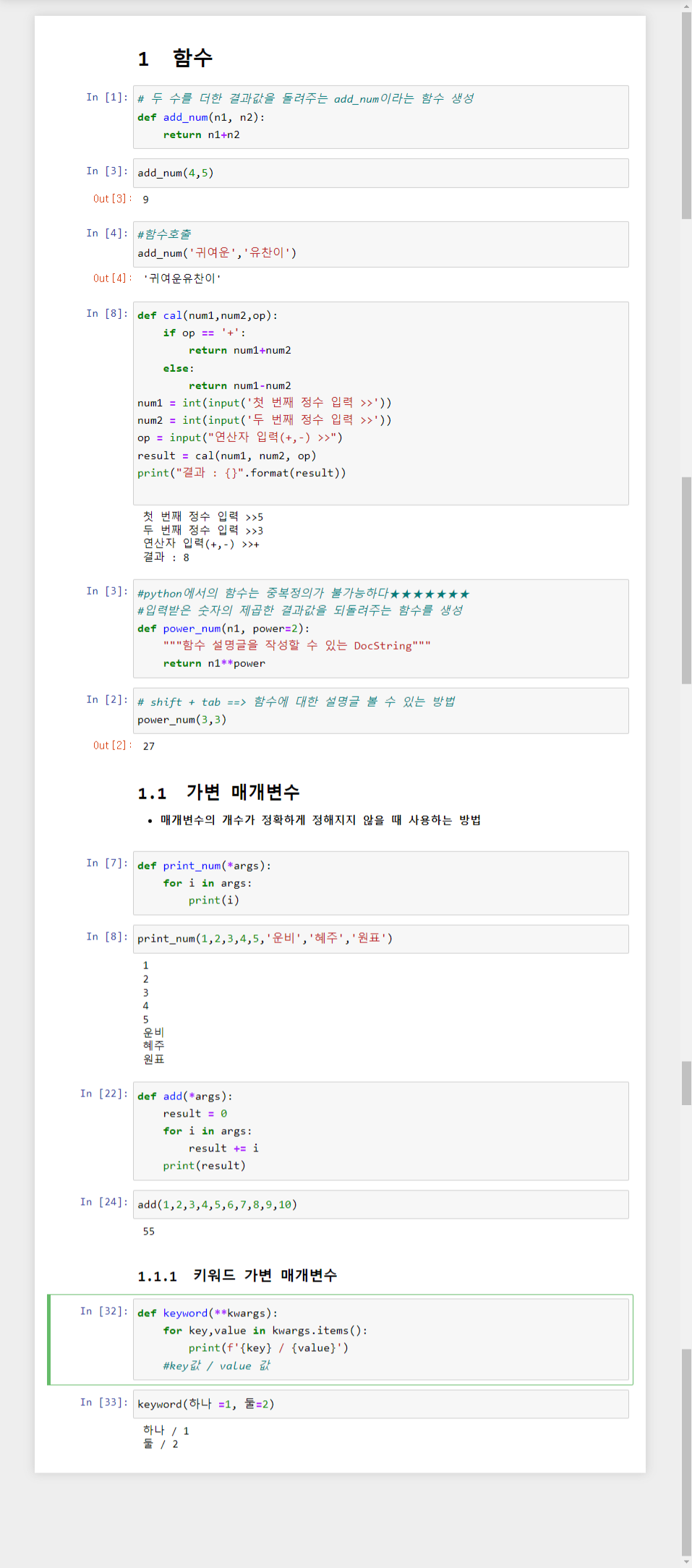Click the '#key값 / value 값' comment

[x=217, y=1365]
